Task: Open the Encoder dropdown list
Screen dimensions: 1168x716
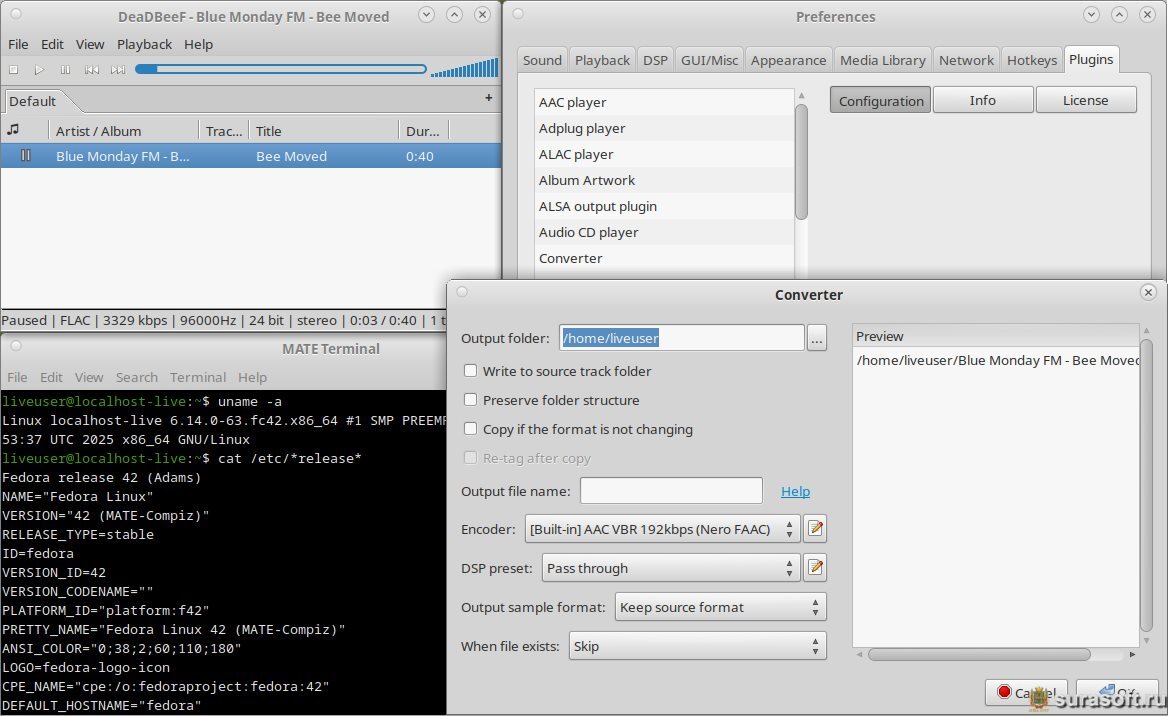Action: [661, 529]
